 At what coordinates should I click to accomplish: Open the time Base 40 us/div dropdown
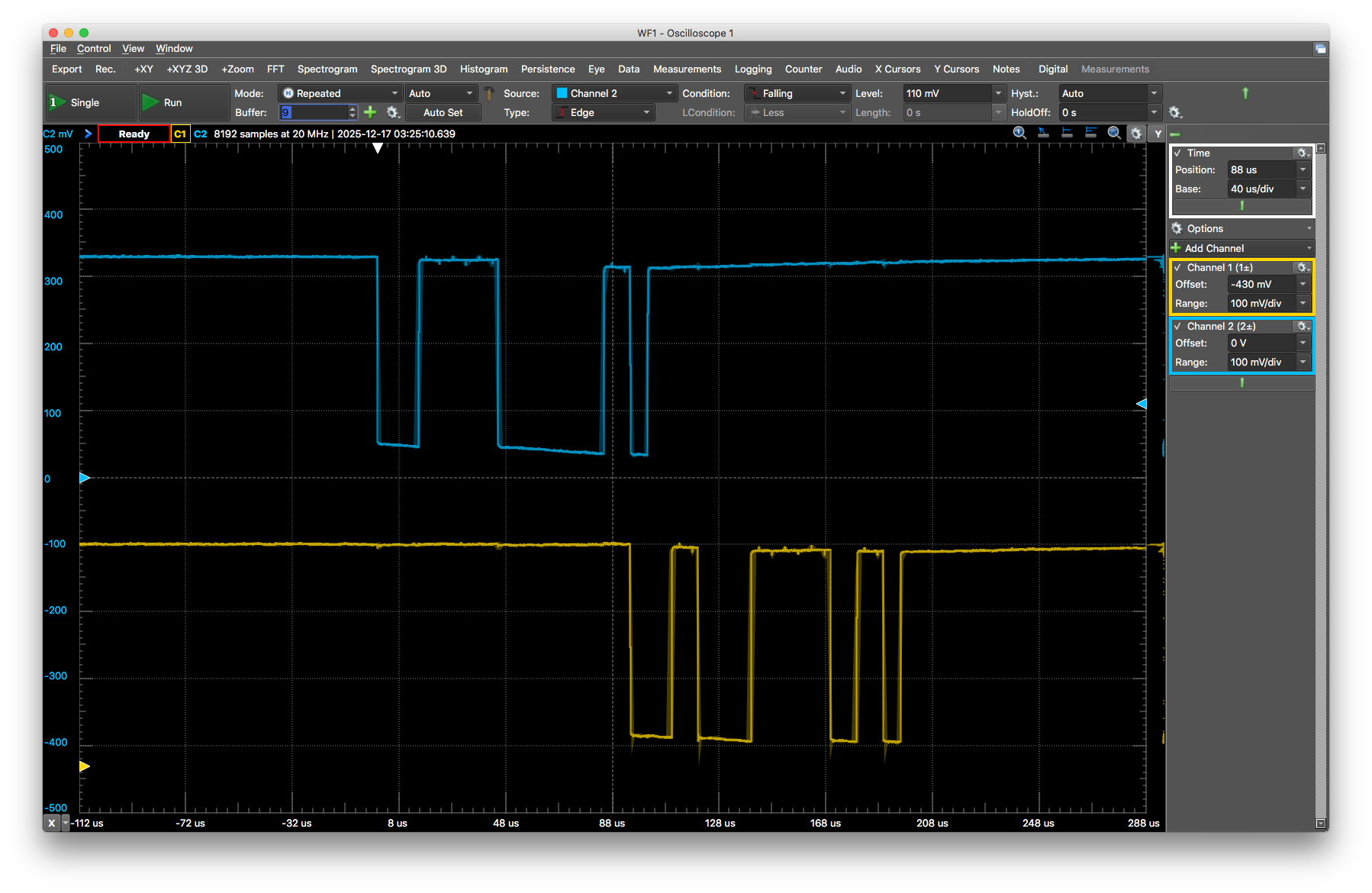1303,189
